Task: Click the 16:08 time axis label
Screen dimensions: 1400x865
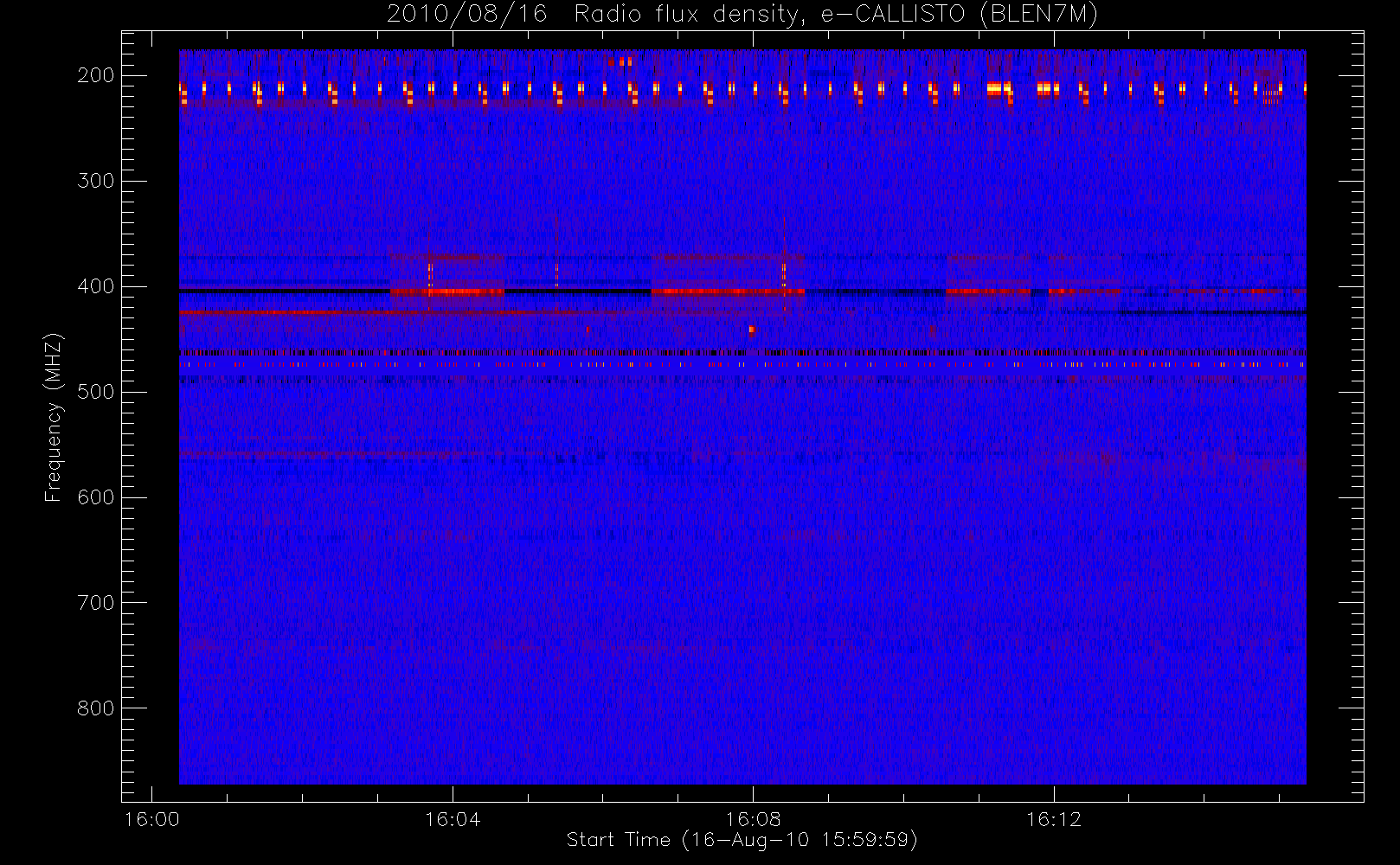Action: pos(753,819)
